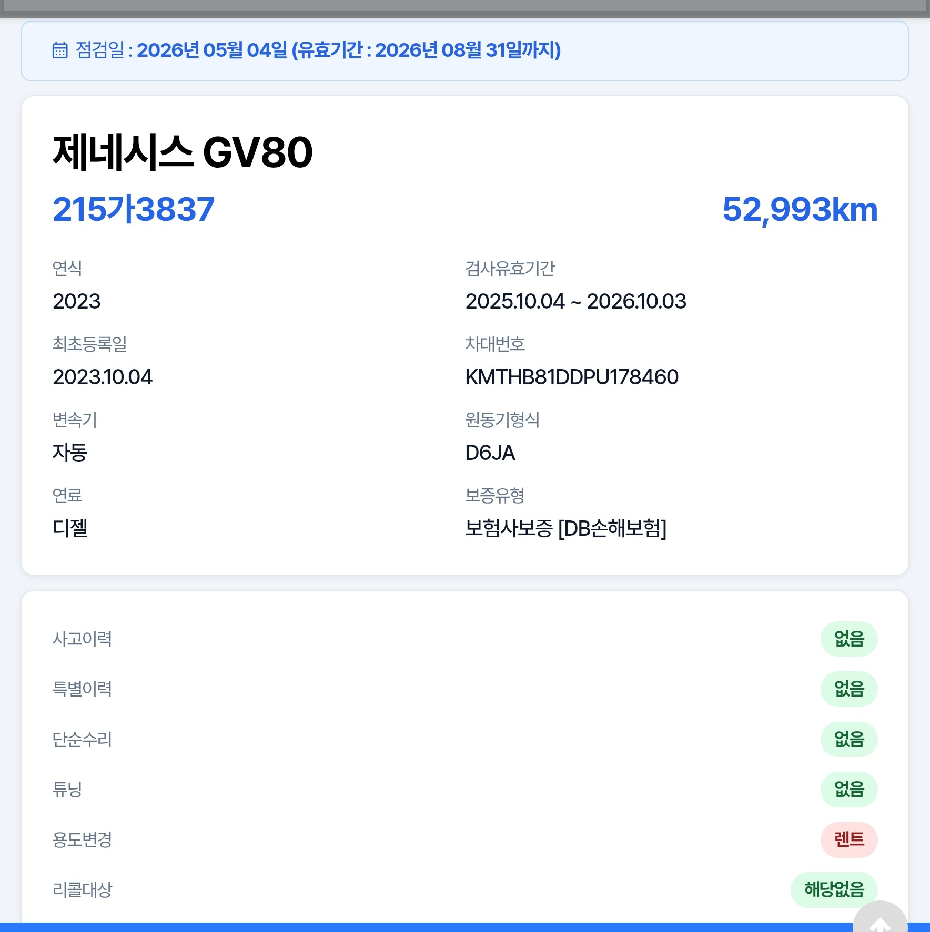Click the 최초등록일 value 2023.10.04

point(103,377)
